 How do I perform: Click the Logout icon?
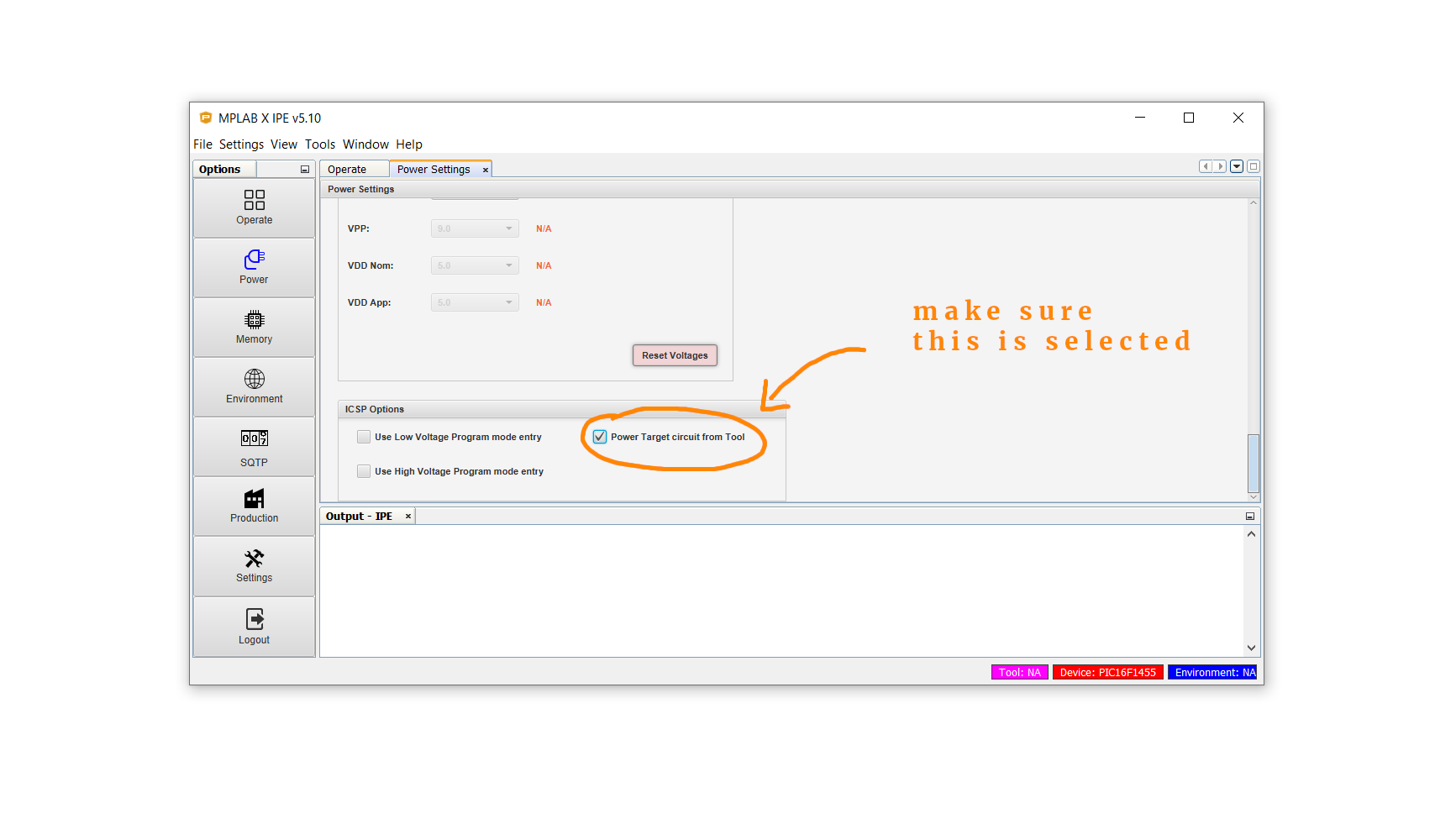[254, 620]
